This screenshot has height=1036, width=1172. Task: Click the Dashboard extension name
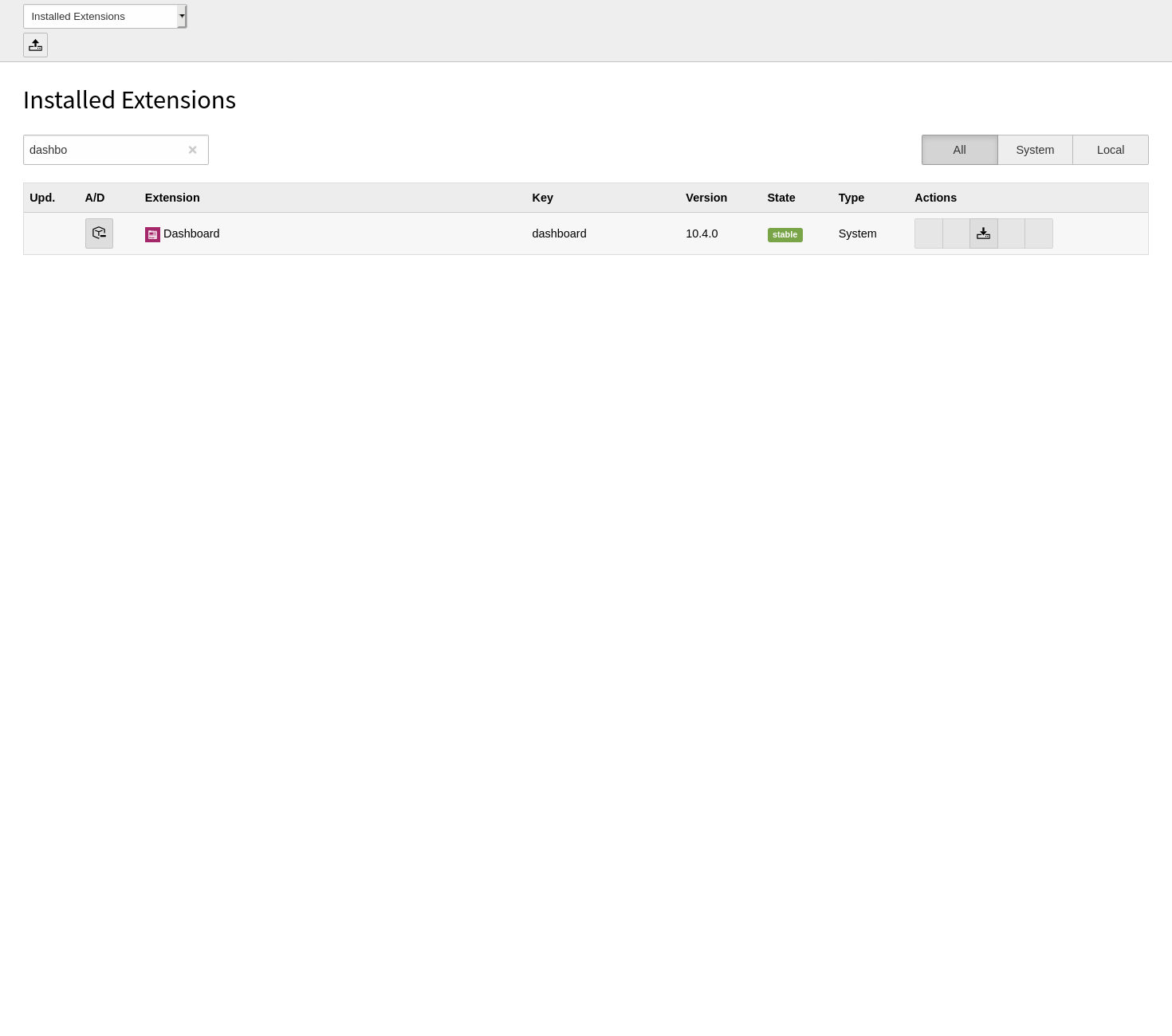coord(191,233)
